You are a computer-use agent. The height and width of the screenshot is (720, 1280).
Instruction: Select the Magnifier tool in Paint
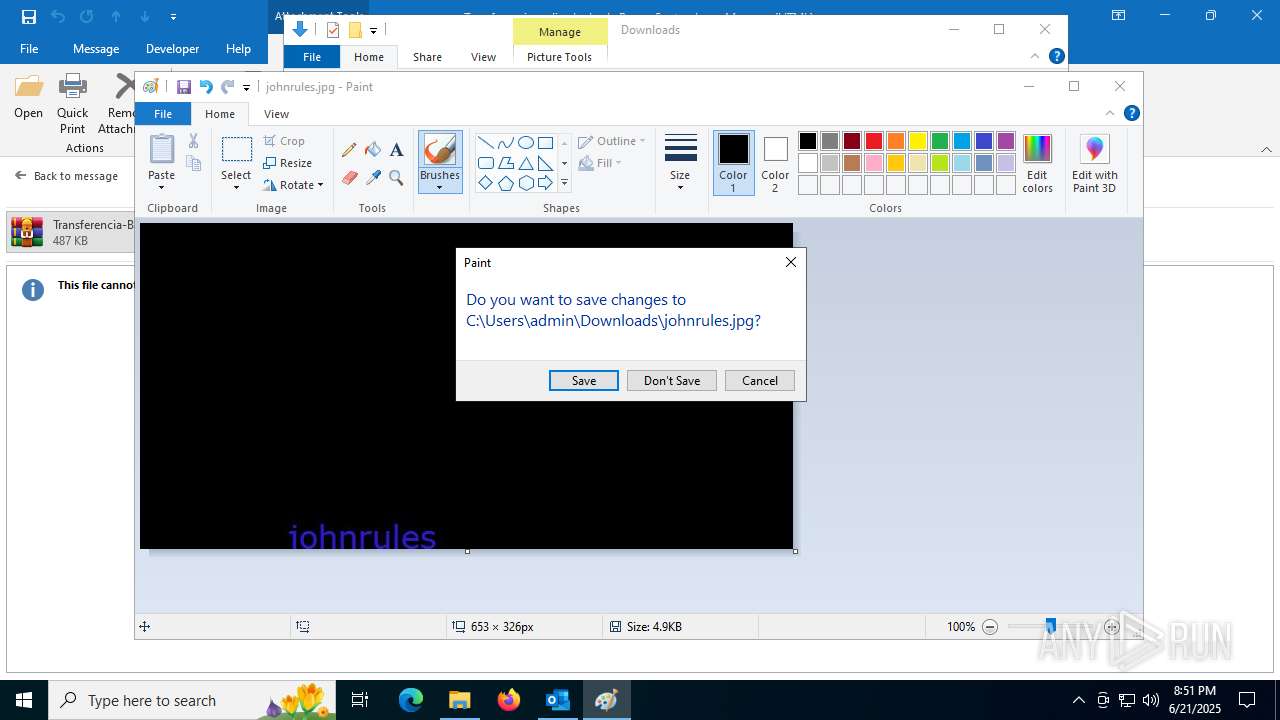point(397,178)
